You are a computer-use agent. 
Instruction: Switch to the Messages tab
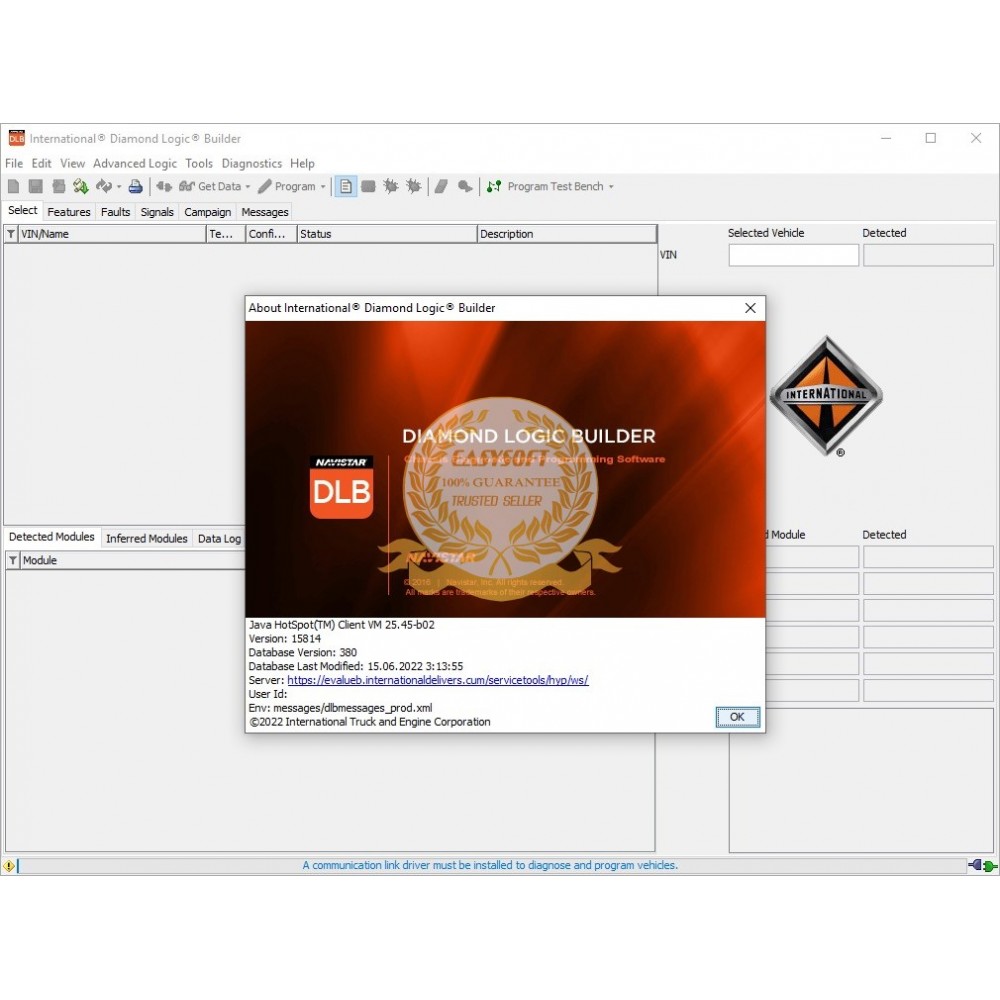click(265, 212)
